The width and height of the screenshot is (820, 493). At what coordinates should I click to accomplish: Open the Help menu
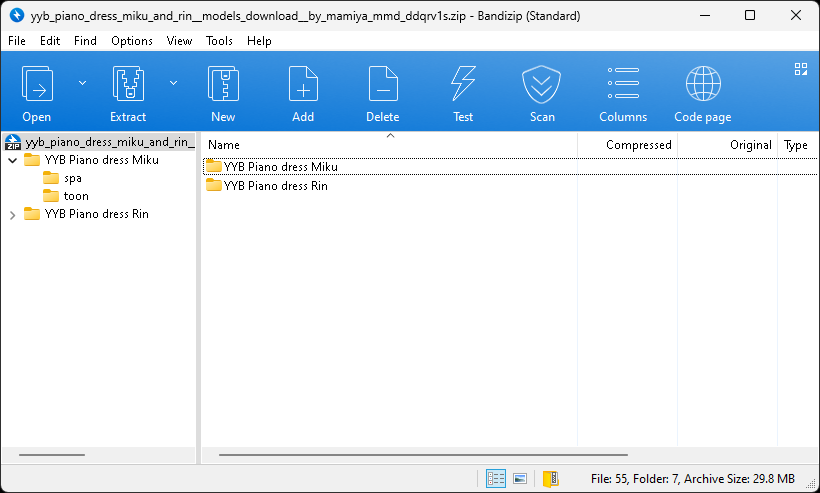coord(259,41)
